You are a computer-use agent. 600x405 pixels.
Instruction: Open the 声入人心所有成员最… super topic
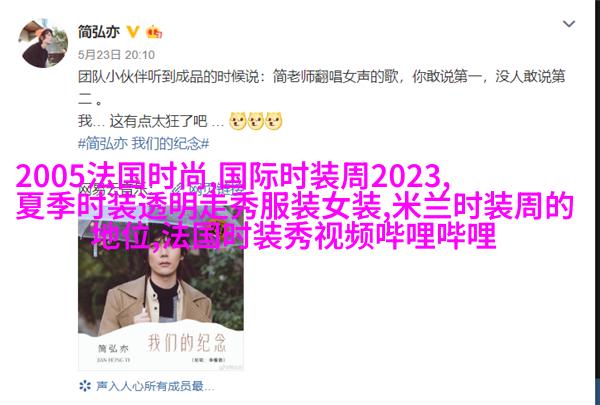click(x=155, y=386)
